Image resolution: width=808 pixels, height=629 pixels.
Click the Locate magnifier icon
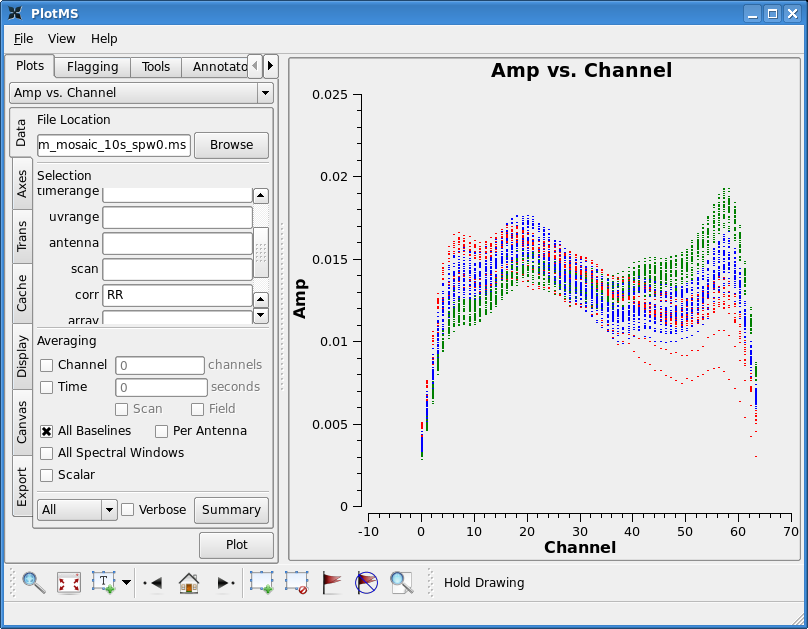tap(401, 583)
